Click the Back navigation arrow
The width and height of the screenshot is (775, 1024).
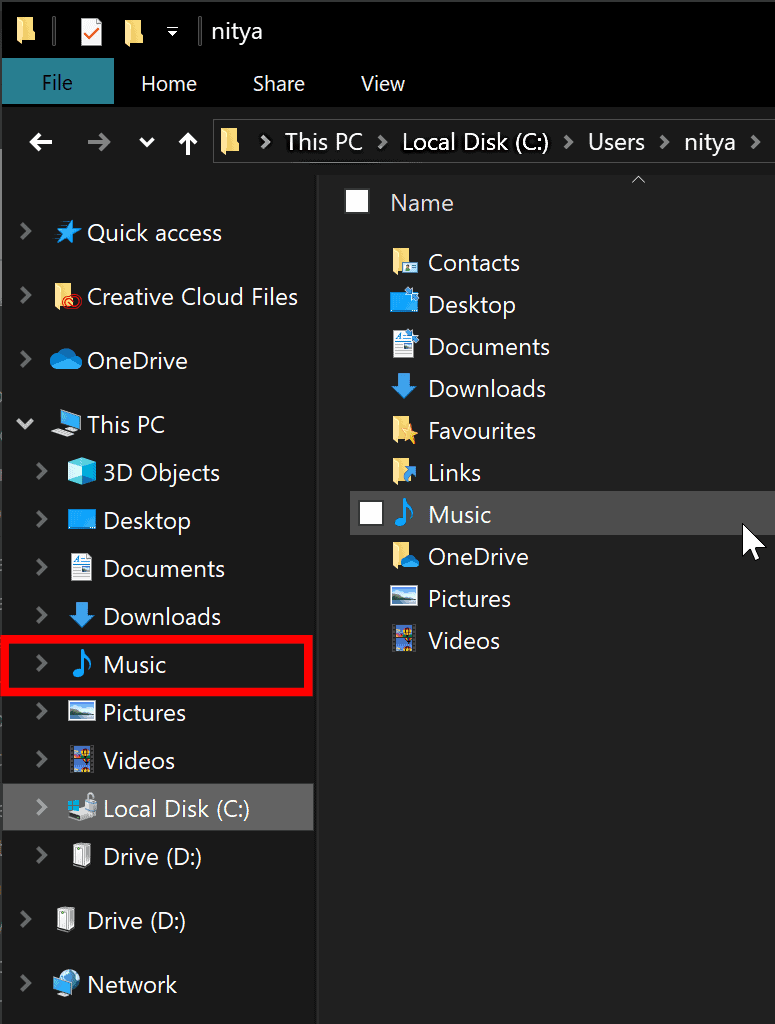pyautogui.click(x=40, y=142)
